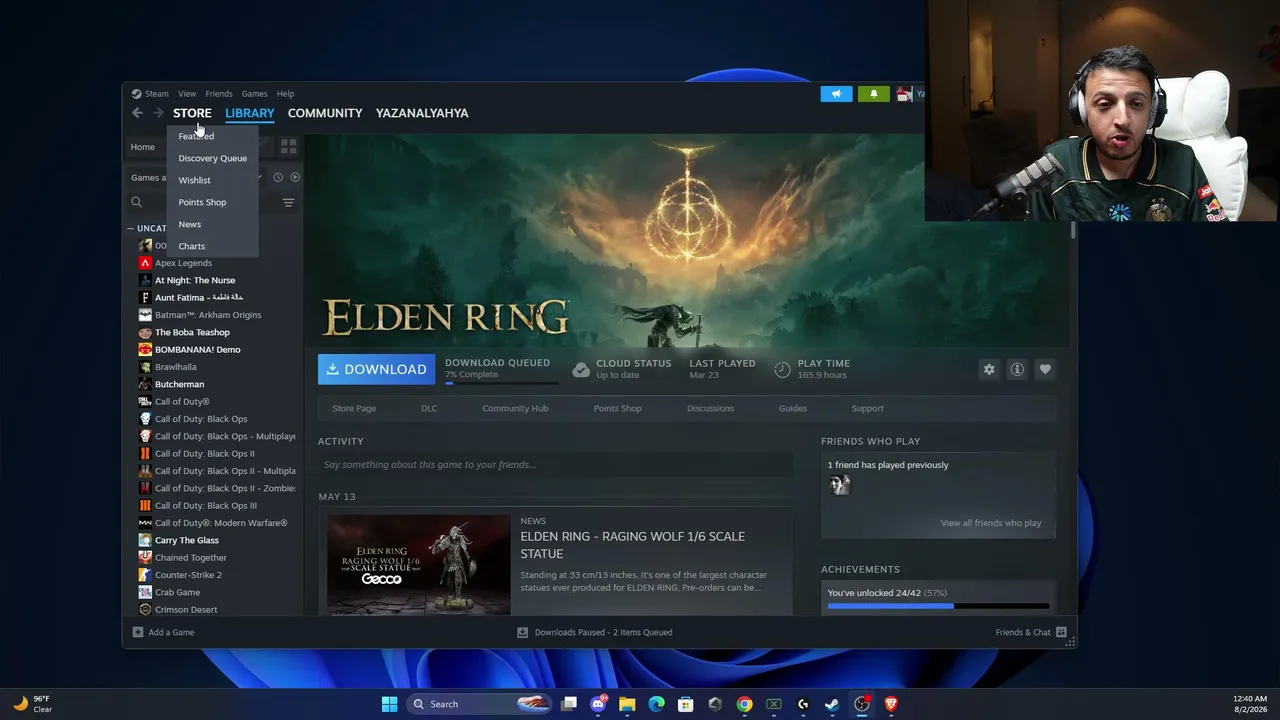Screen dimensions: 1280x720
Task: Click the achievements progress bar
Action: 938,606
